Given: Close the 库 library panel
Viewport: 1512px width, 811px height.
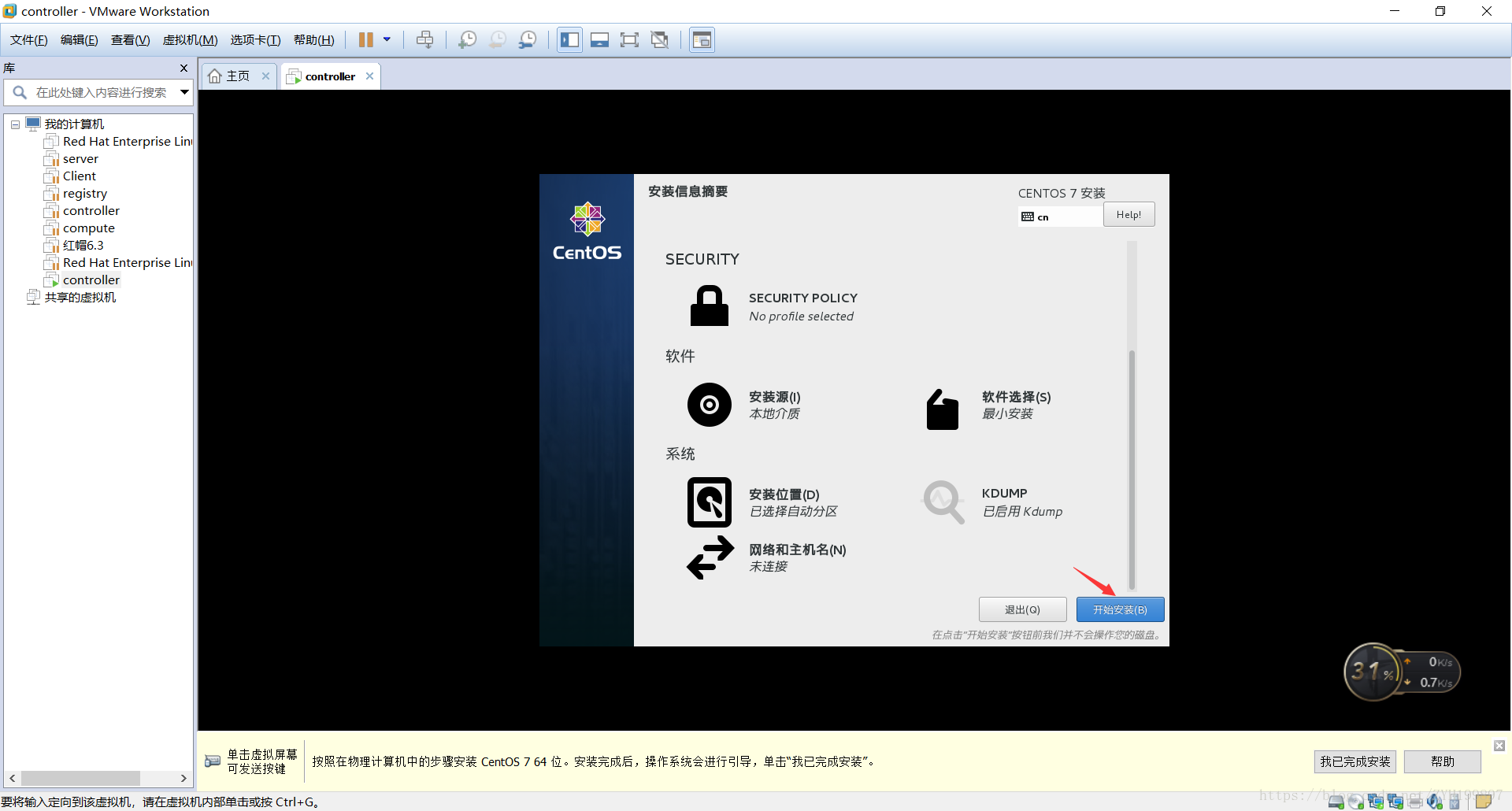Looking at the screenshot, I should [x=184, y=68].
